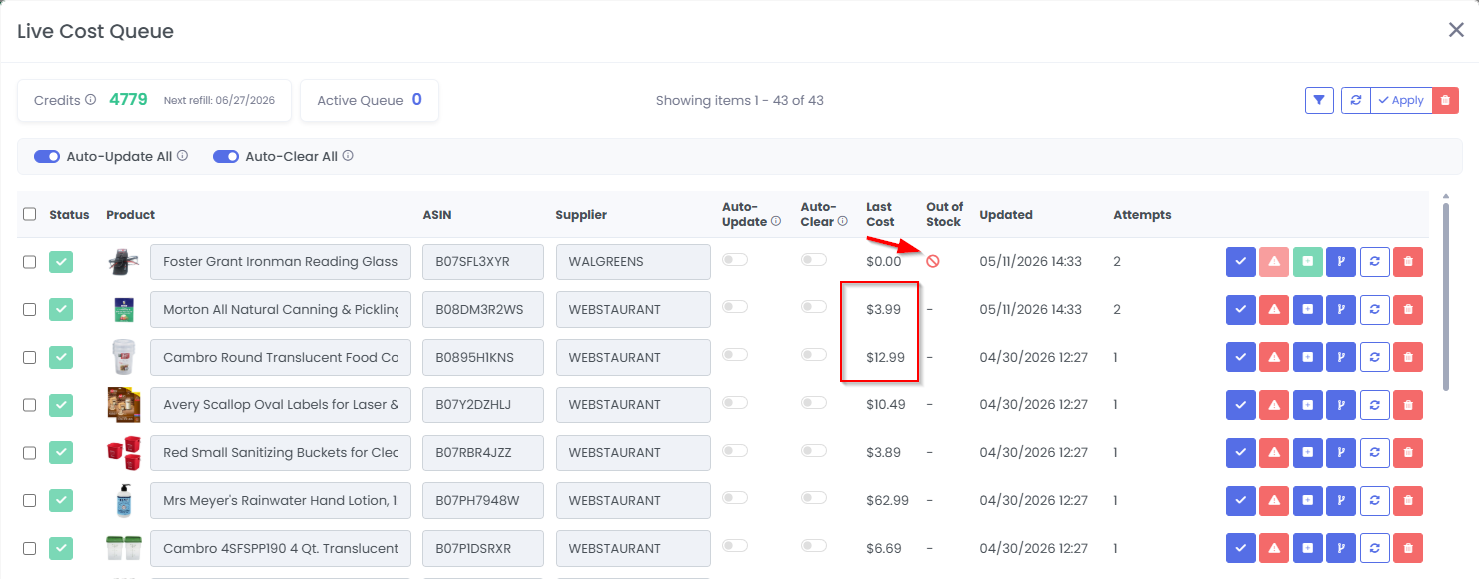Click the Product column header
Screen dimensions: 1479x579
131,215
